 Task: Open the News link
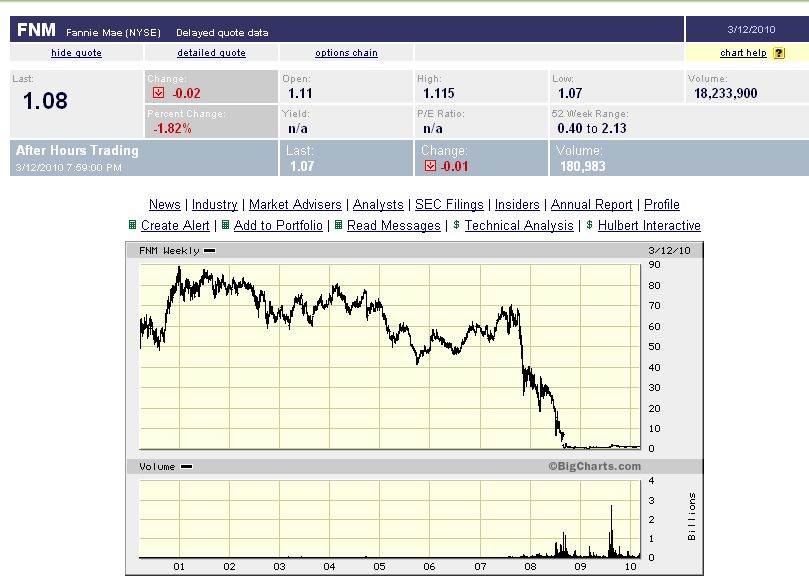tap(165, 204)
